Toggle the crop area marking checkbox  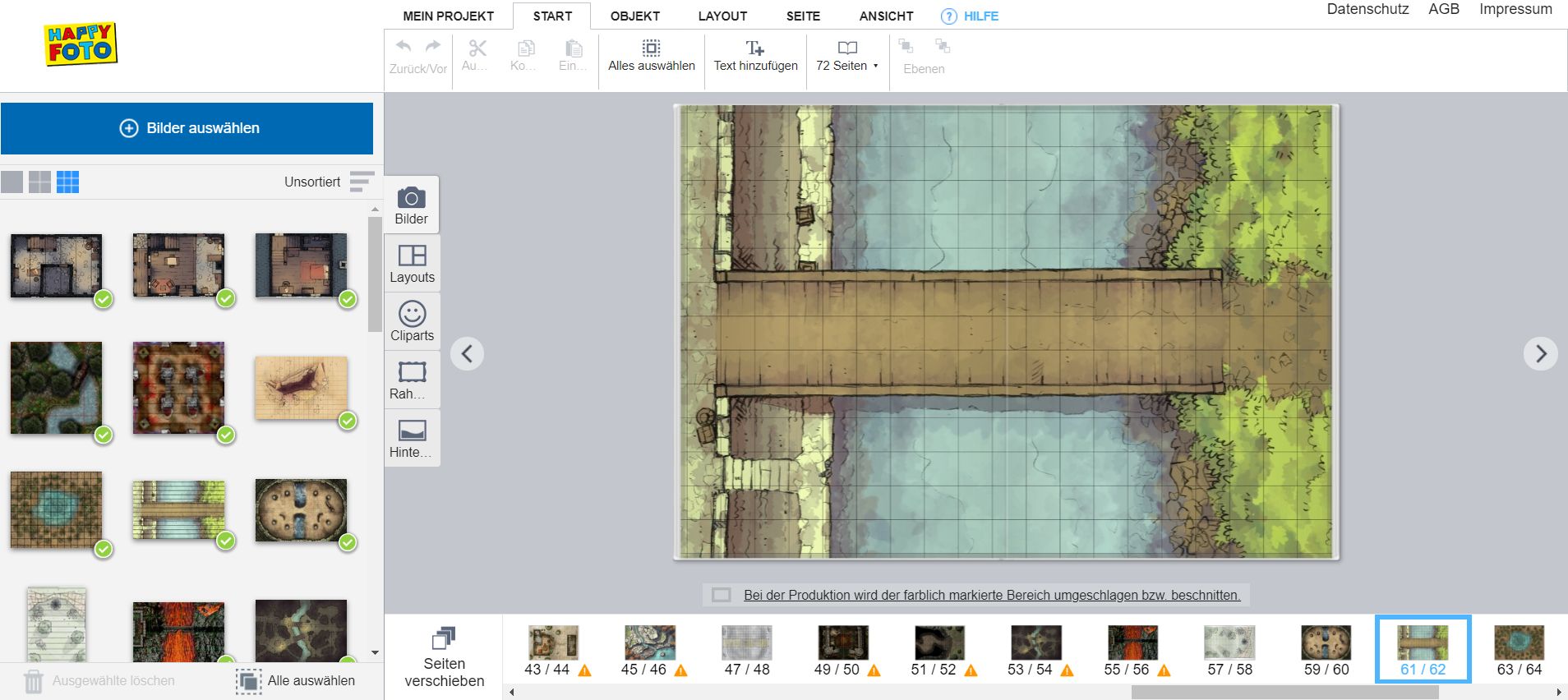point(722,595)
